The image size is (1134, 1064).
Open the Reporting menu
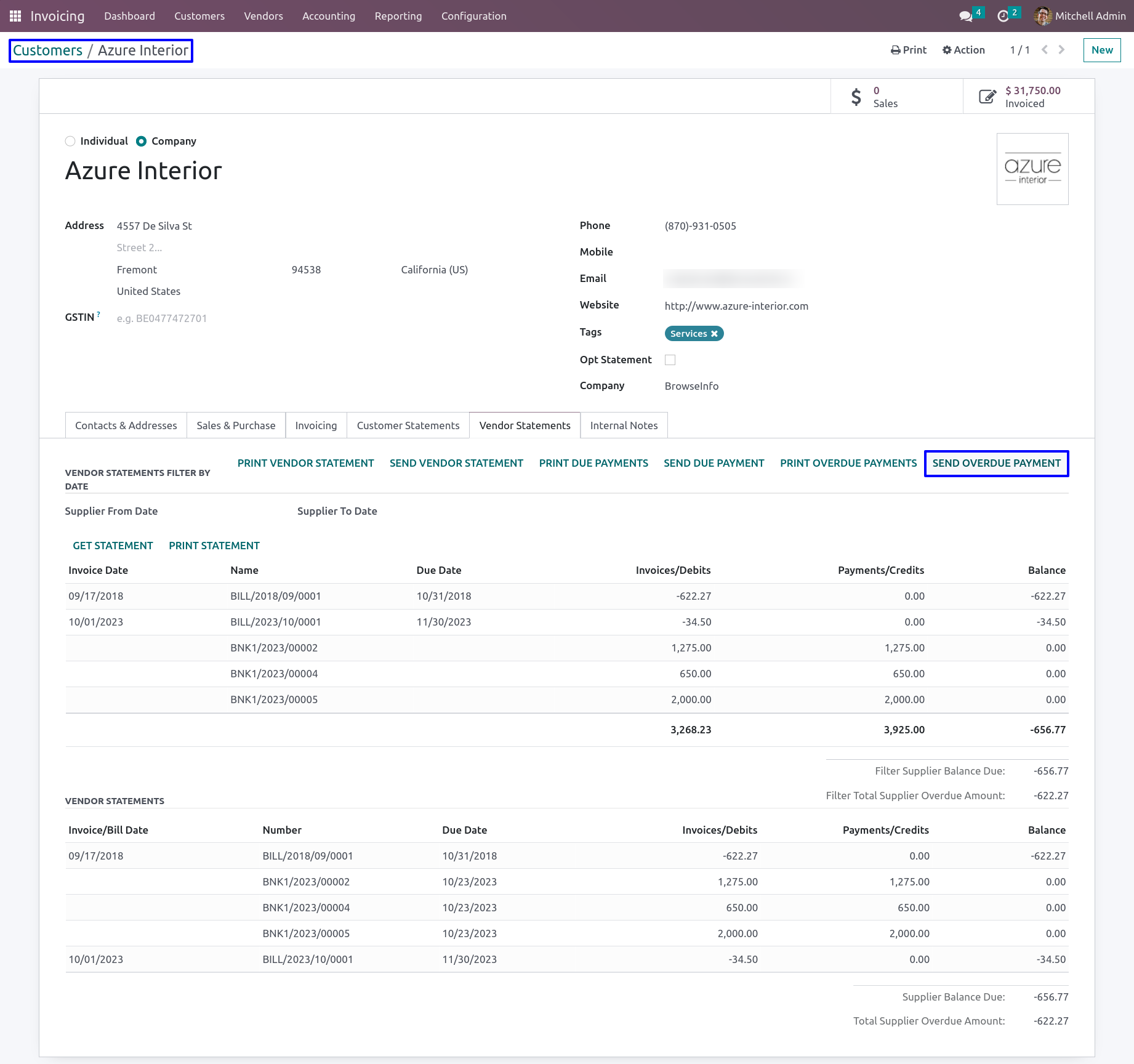coord(398,16)
